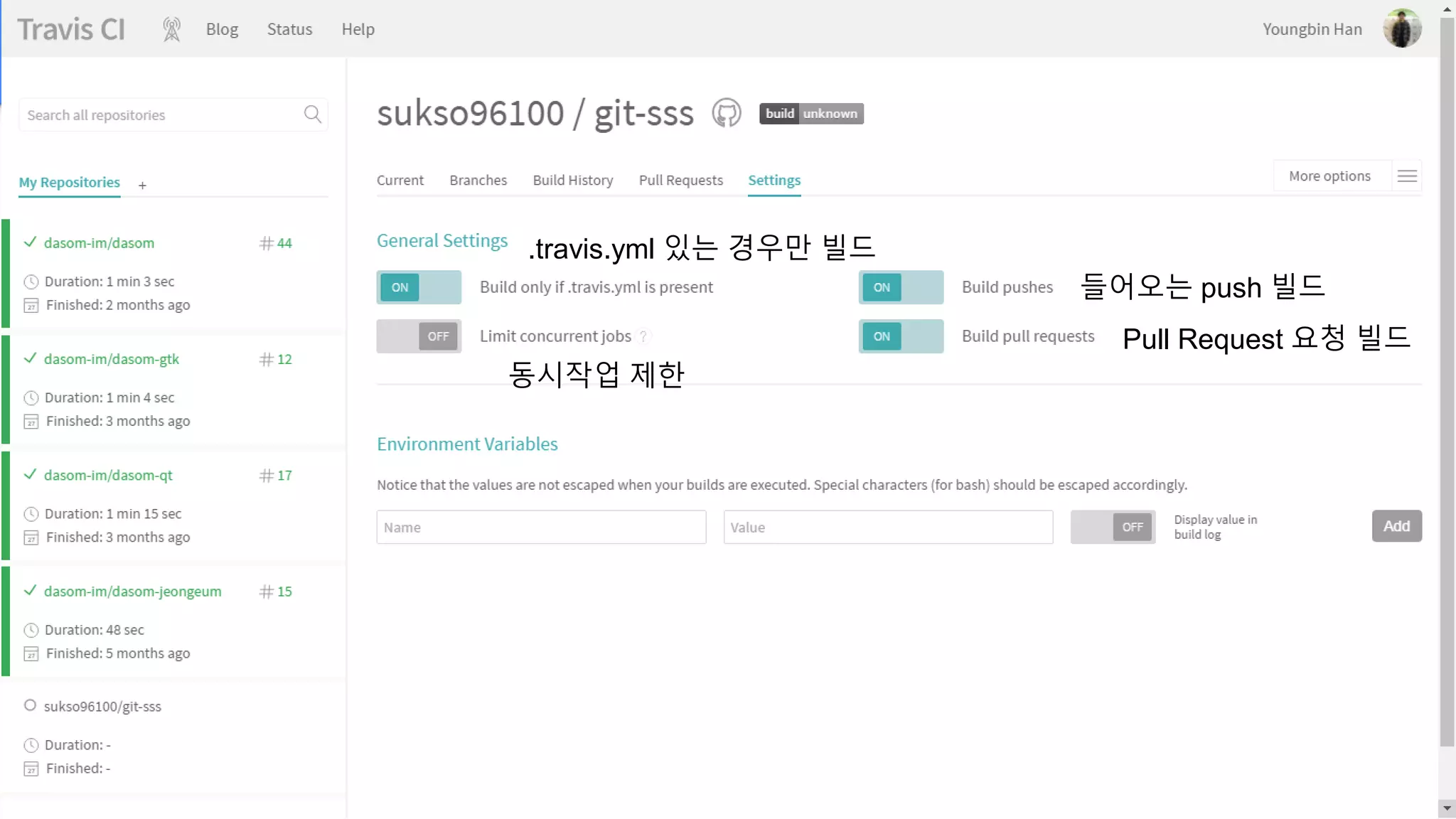Open the dasom-im/dasom-jeongeum repository
The width and height of the screenshot is (1456, 819).
133,591
